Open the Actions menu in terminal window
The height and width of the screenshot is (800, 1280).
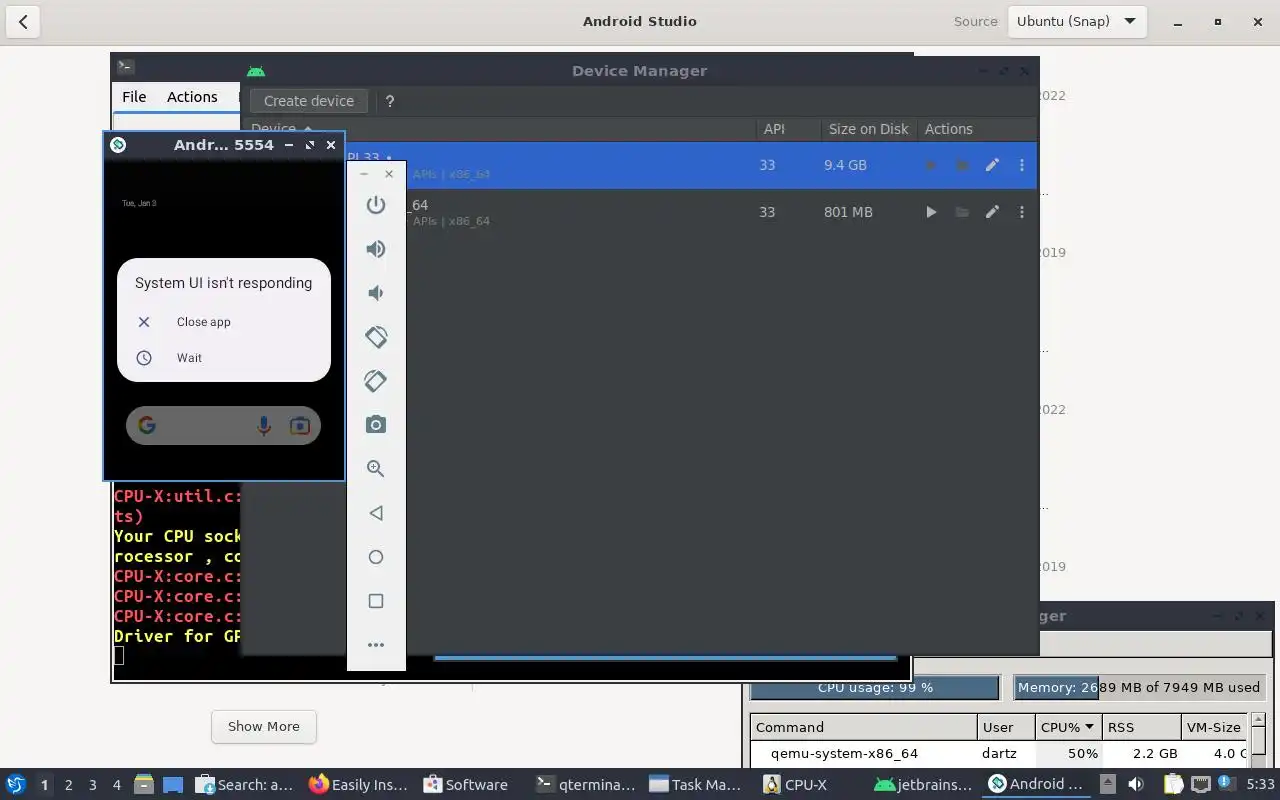tap(192, 97)
